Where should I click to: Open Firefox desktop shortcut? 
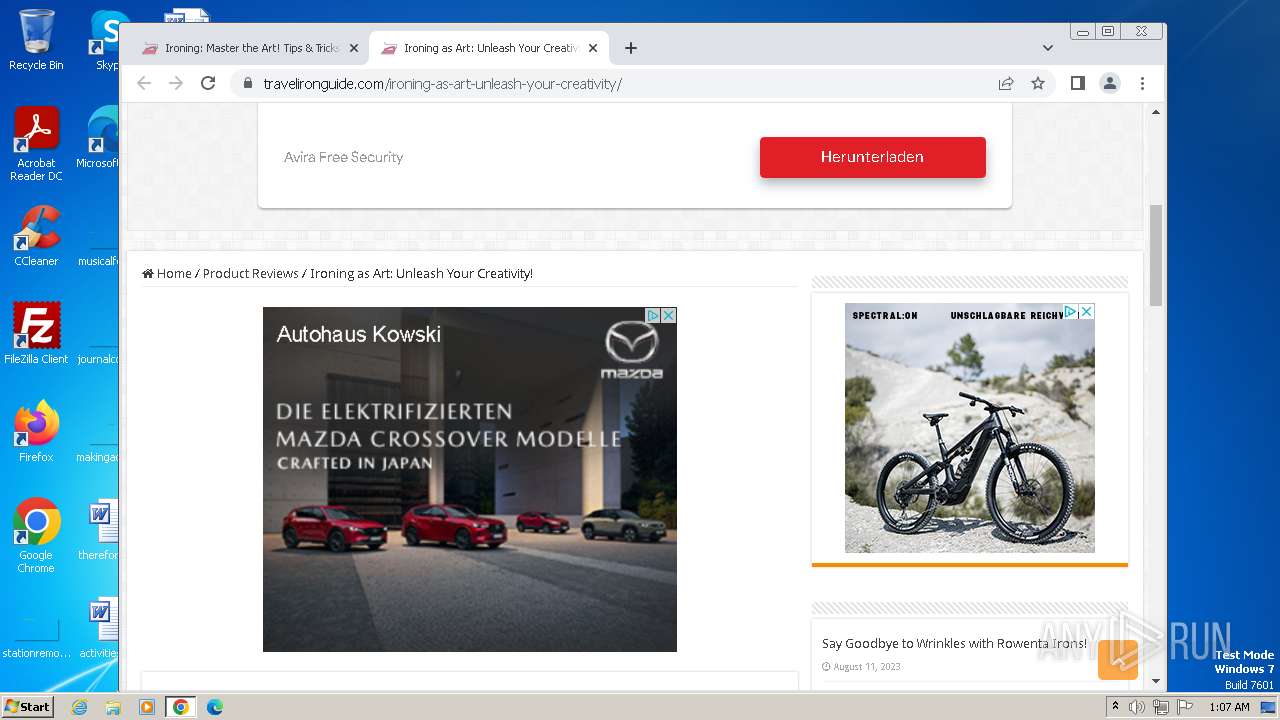click(x=36, y=432)
